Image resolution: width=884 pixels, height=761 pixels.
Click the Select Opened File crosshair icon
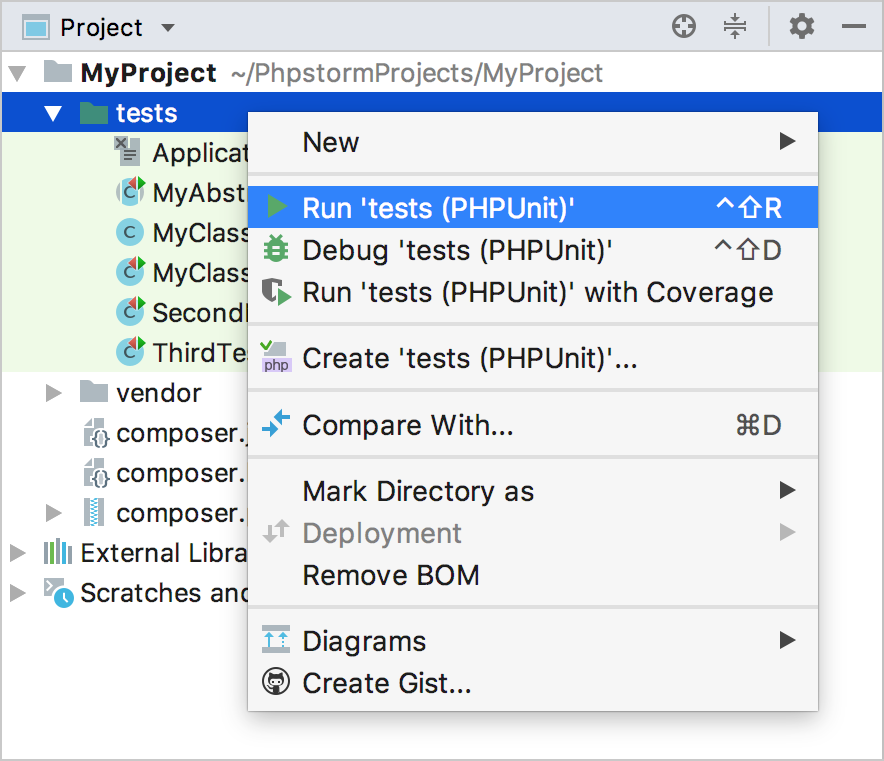(684, 27)
